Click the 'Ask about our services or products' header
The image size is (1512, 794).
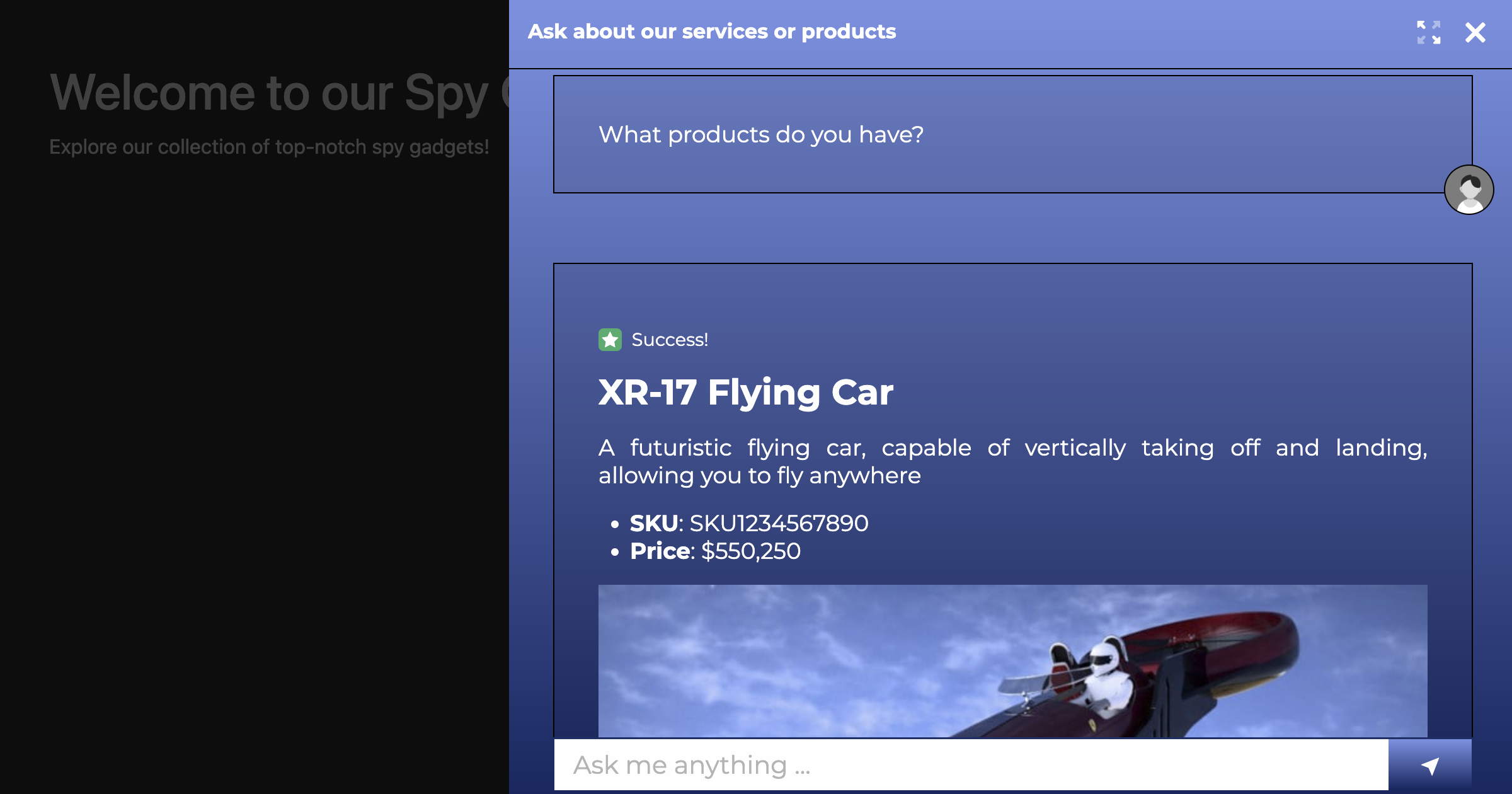point(711,32)
